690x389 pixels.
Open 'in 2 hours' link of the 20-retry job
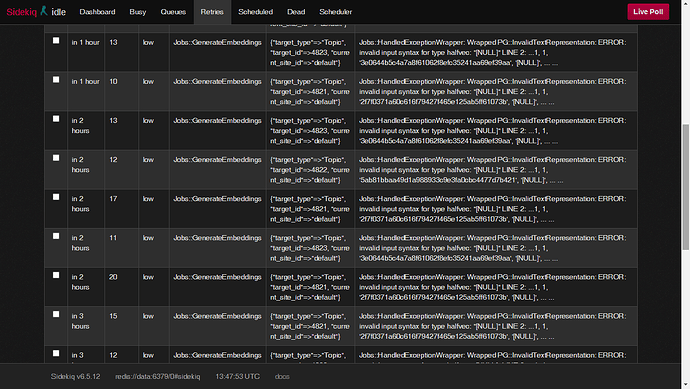pos(80,282)
